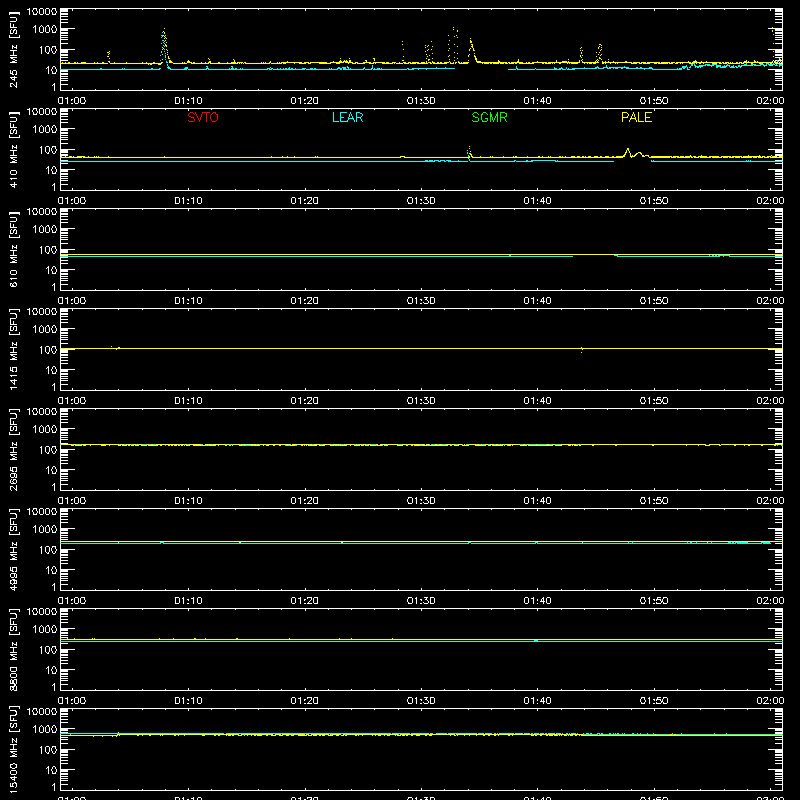
Task: Click the red SVTO station label
Action: point(203,117)
